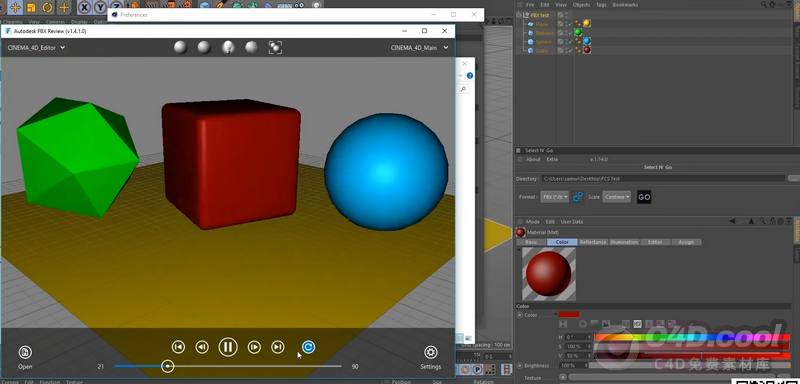The width and height of the screenshot is (800, 384).
Task: Select fourth shading mode sphere icon
Action: pos(252,47)
